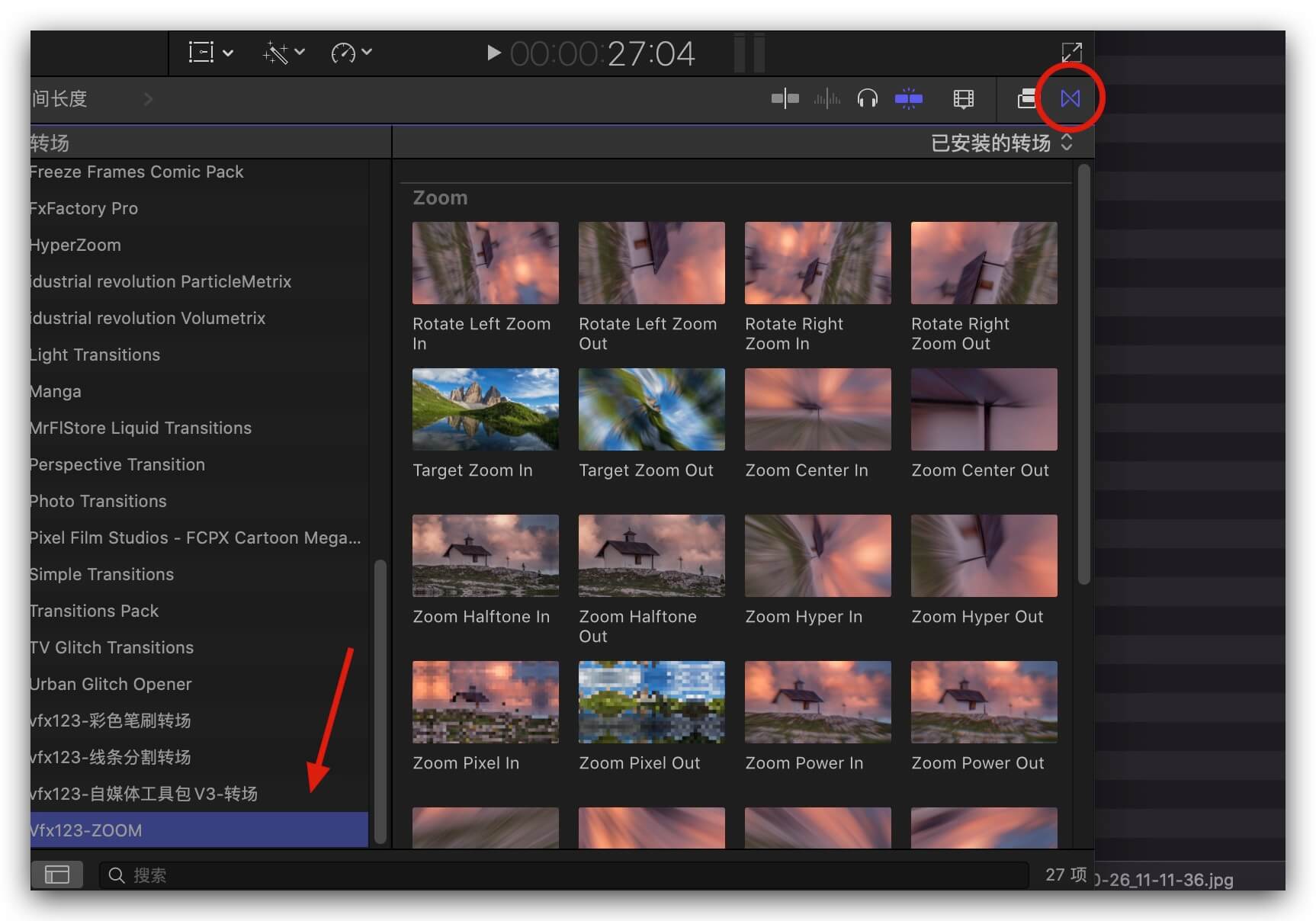Open the transform crop tool menu
1316x921 pixels.
210,53
